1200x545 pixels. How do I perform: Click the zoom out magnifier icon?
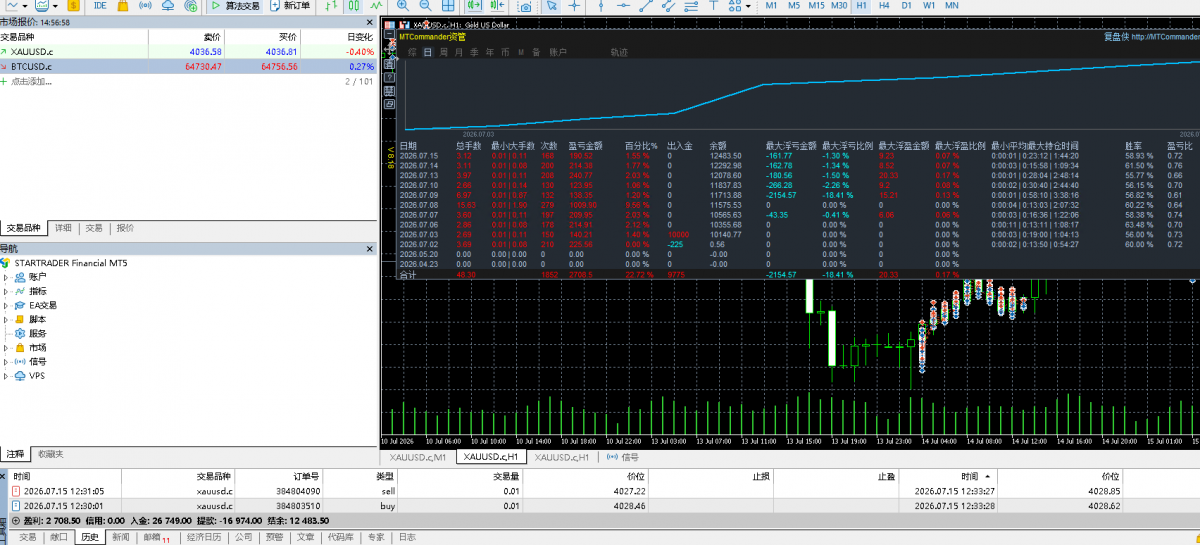(x=426, y=5)
